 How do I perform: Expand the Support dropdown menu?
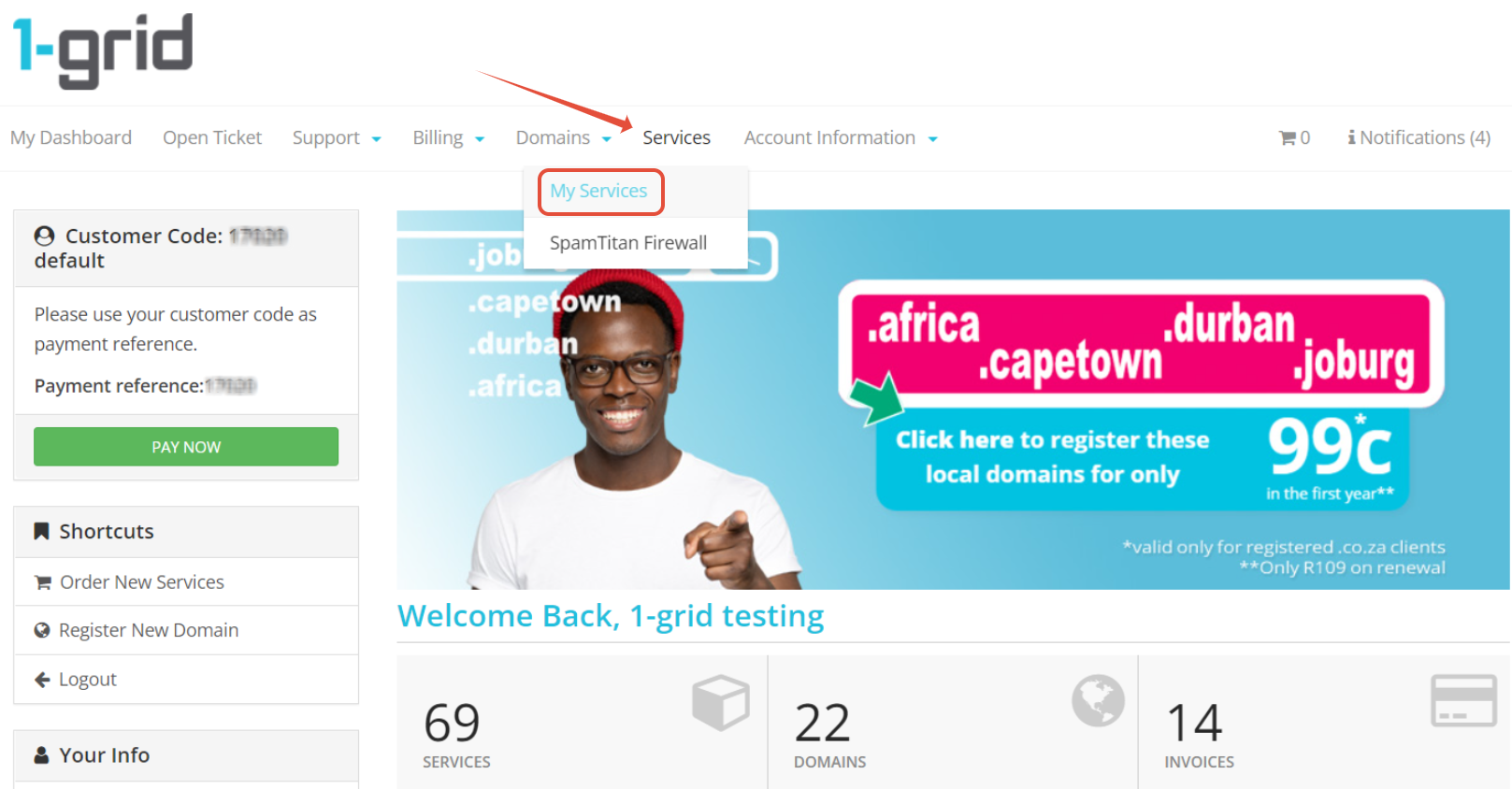pyautogui.click(x=337, y=138)
